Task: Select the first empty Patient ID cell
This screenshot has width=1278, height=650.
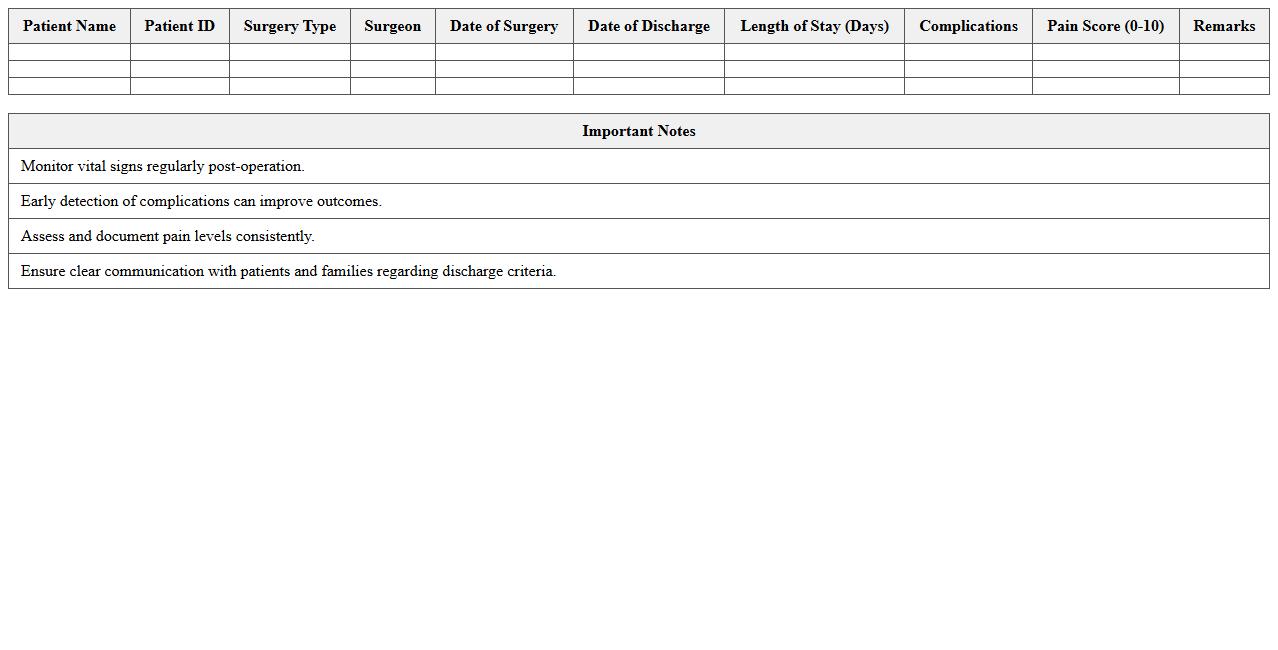Action: (179, 51)
